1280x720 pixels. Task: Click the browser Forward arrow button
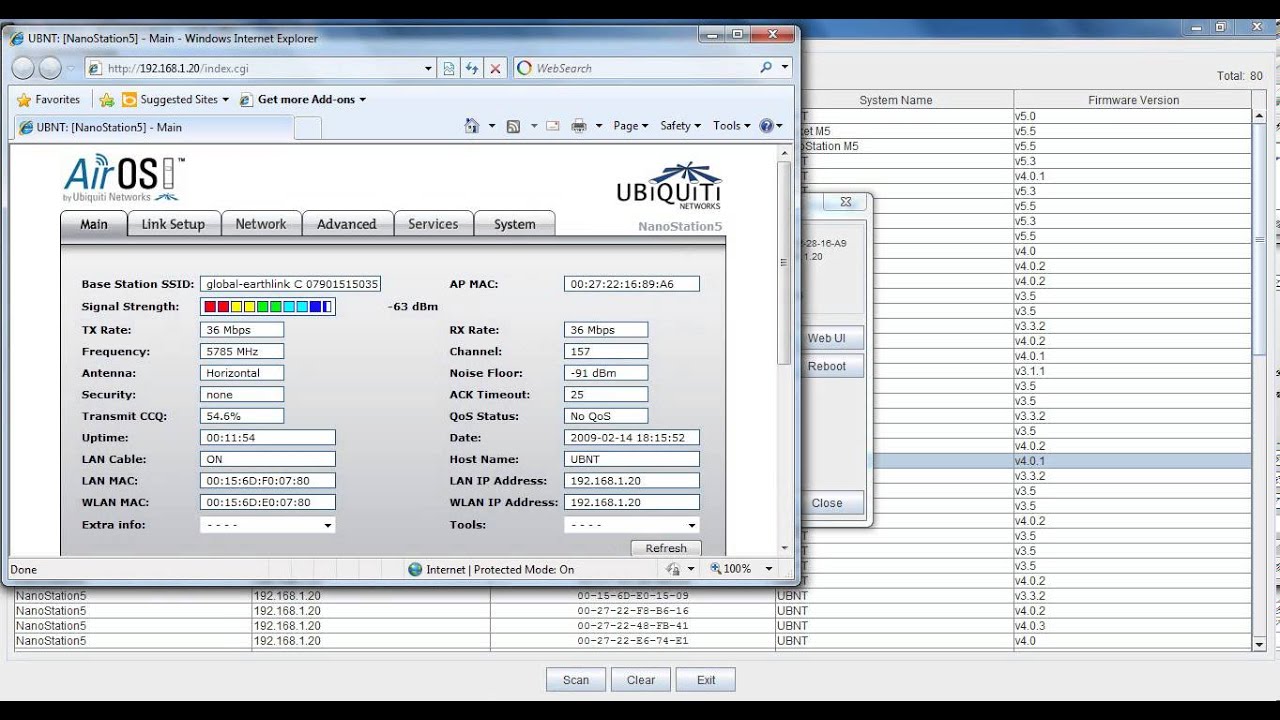click(50, 68)
